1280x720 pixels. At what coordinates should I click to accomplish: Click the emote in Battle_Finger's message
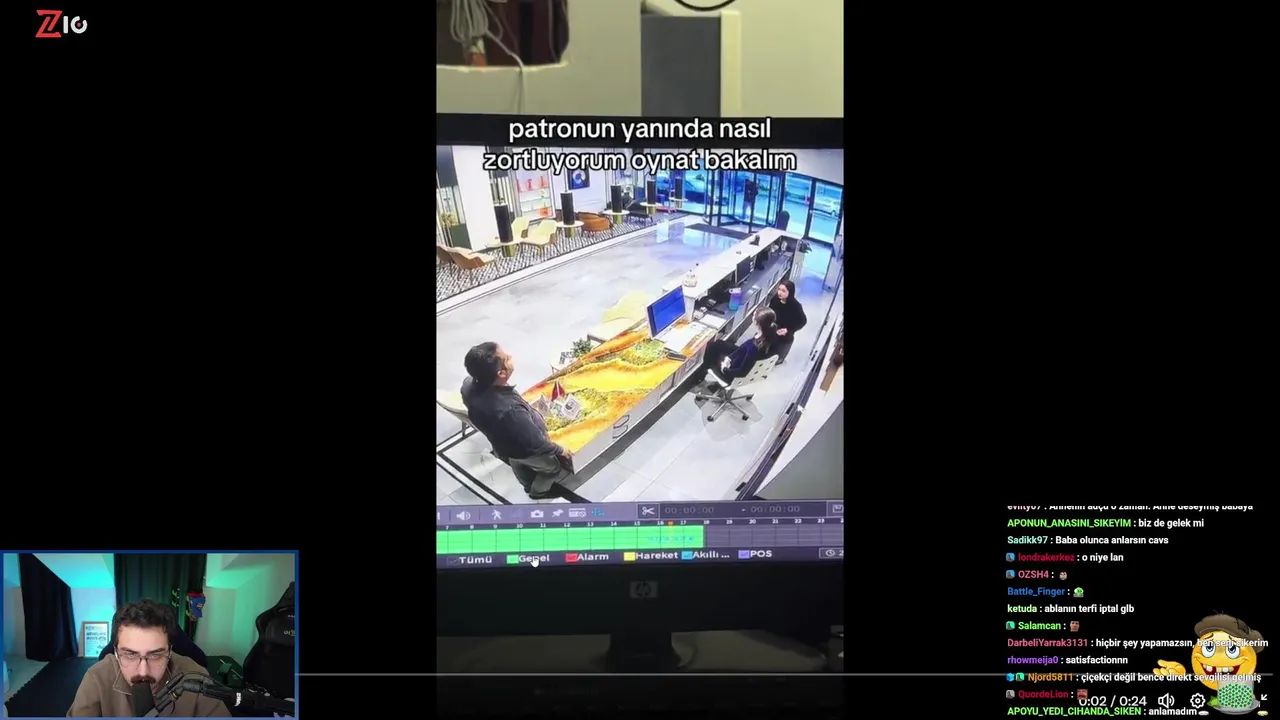point(1078,592)
